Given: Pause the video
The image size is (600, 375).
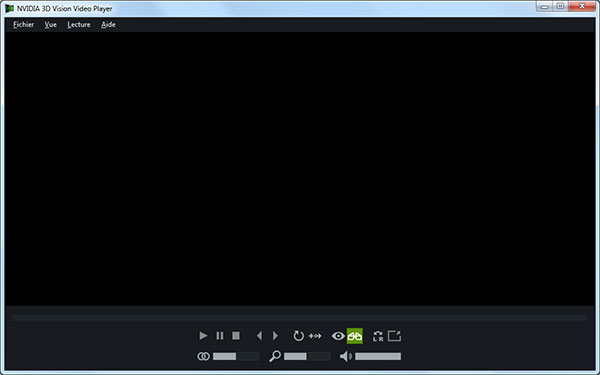Looking at the screenshot, I should [x=220, y=336].
